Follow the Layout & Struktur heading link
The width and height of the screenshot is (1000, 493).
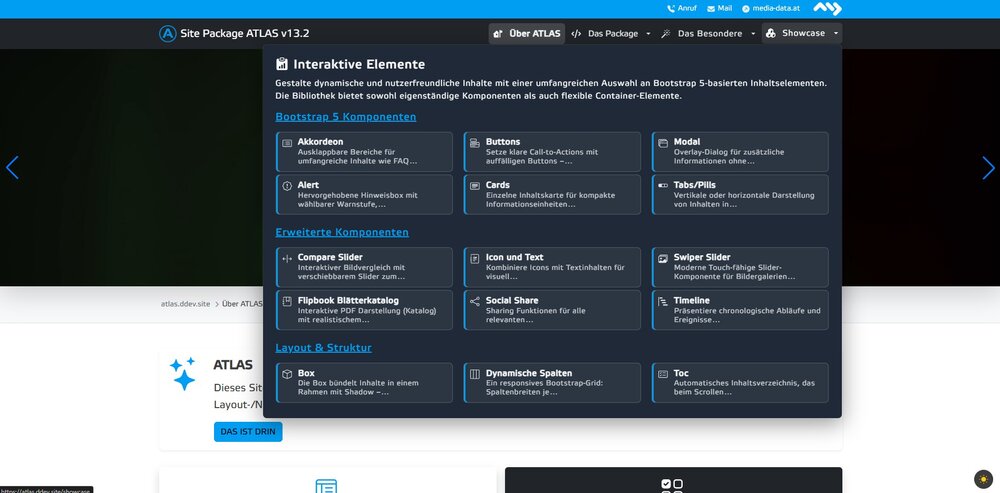323,348
